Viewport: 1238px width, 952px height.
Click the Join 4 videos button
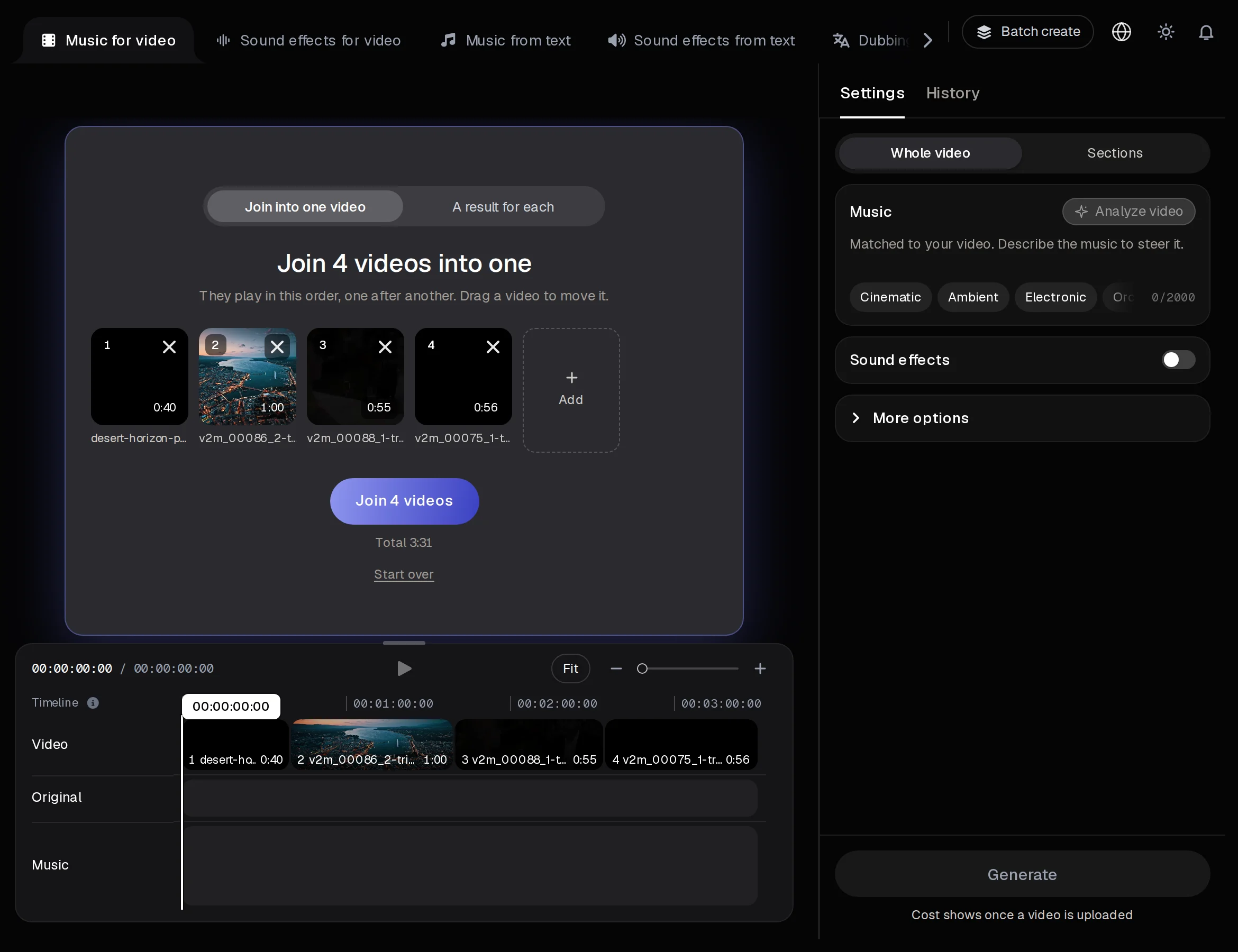[x=404, y=501]
